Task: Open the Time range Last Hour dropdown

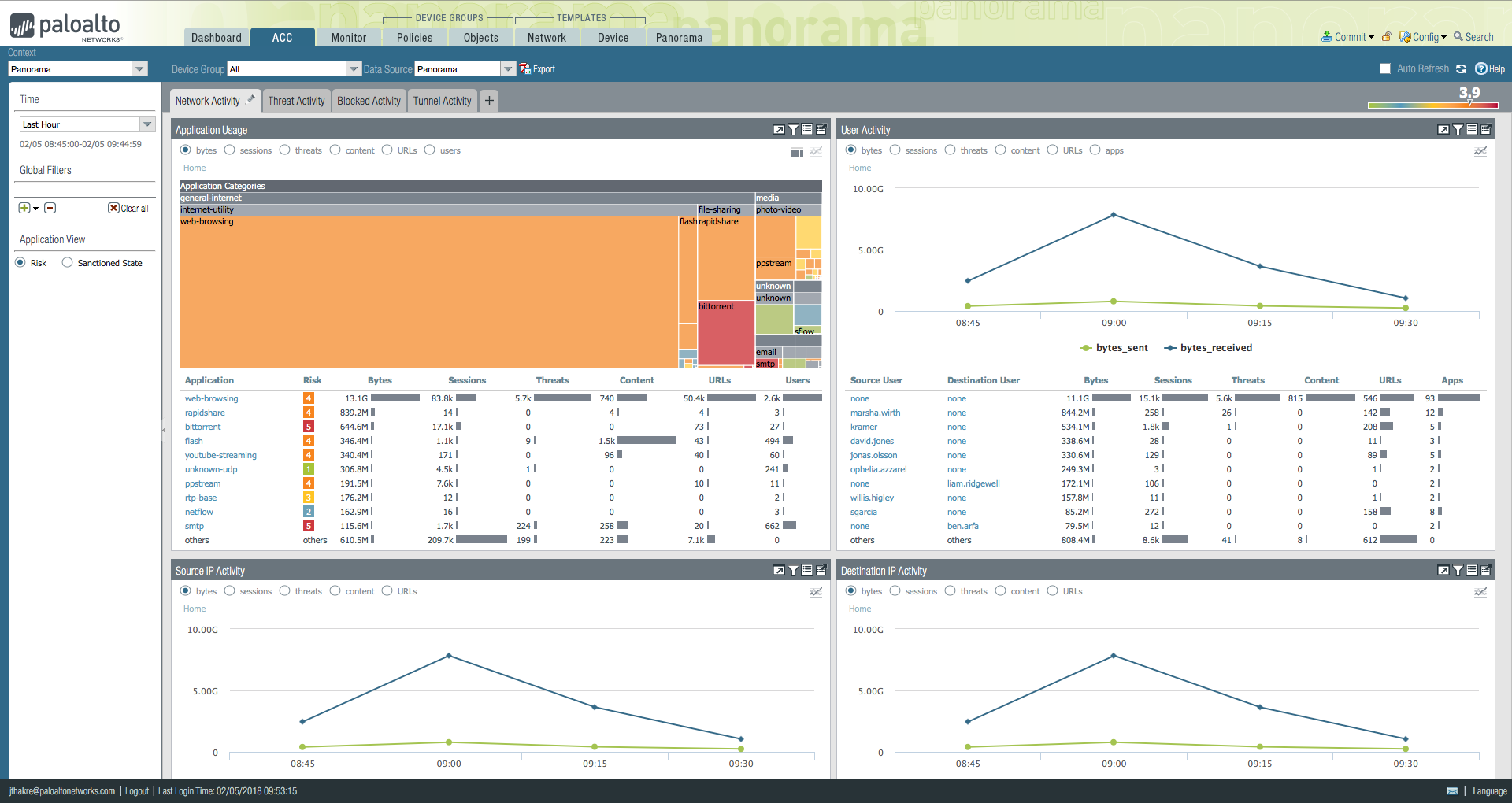Action: [87, 124]
